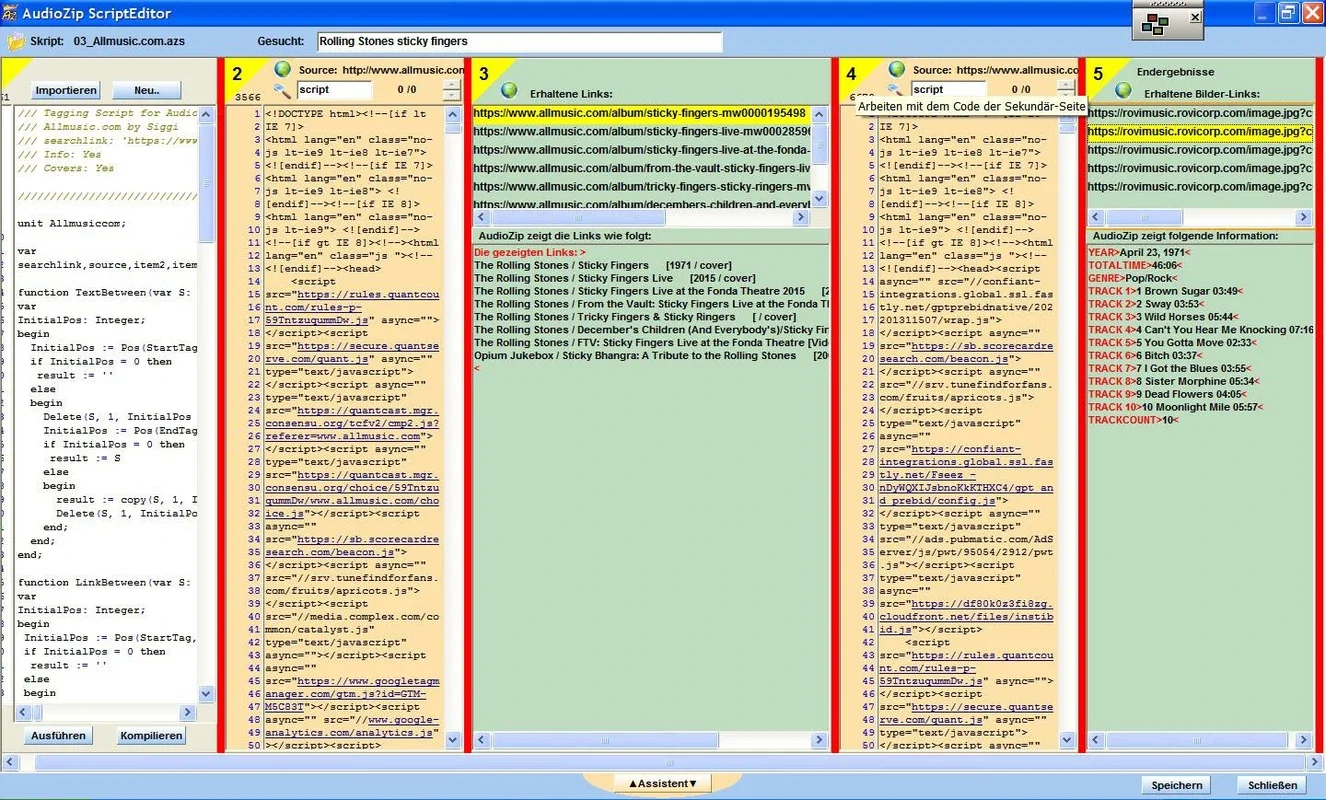This screenshot has height=800, width=1326.
Task: Click right arrow of script editor horizontal scrollbar
Action: (x=187, y=712)
